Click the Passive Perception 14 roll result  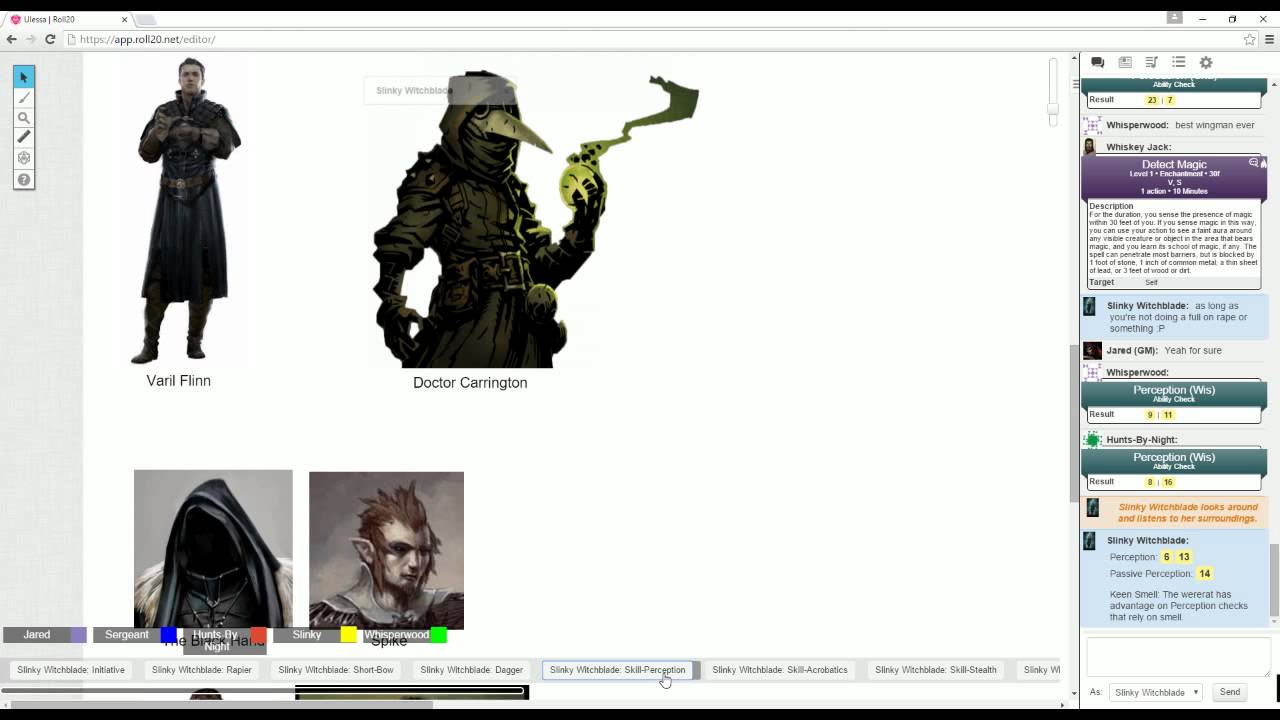pyautogui.click(x=1204, y=574)
